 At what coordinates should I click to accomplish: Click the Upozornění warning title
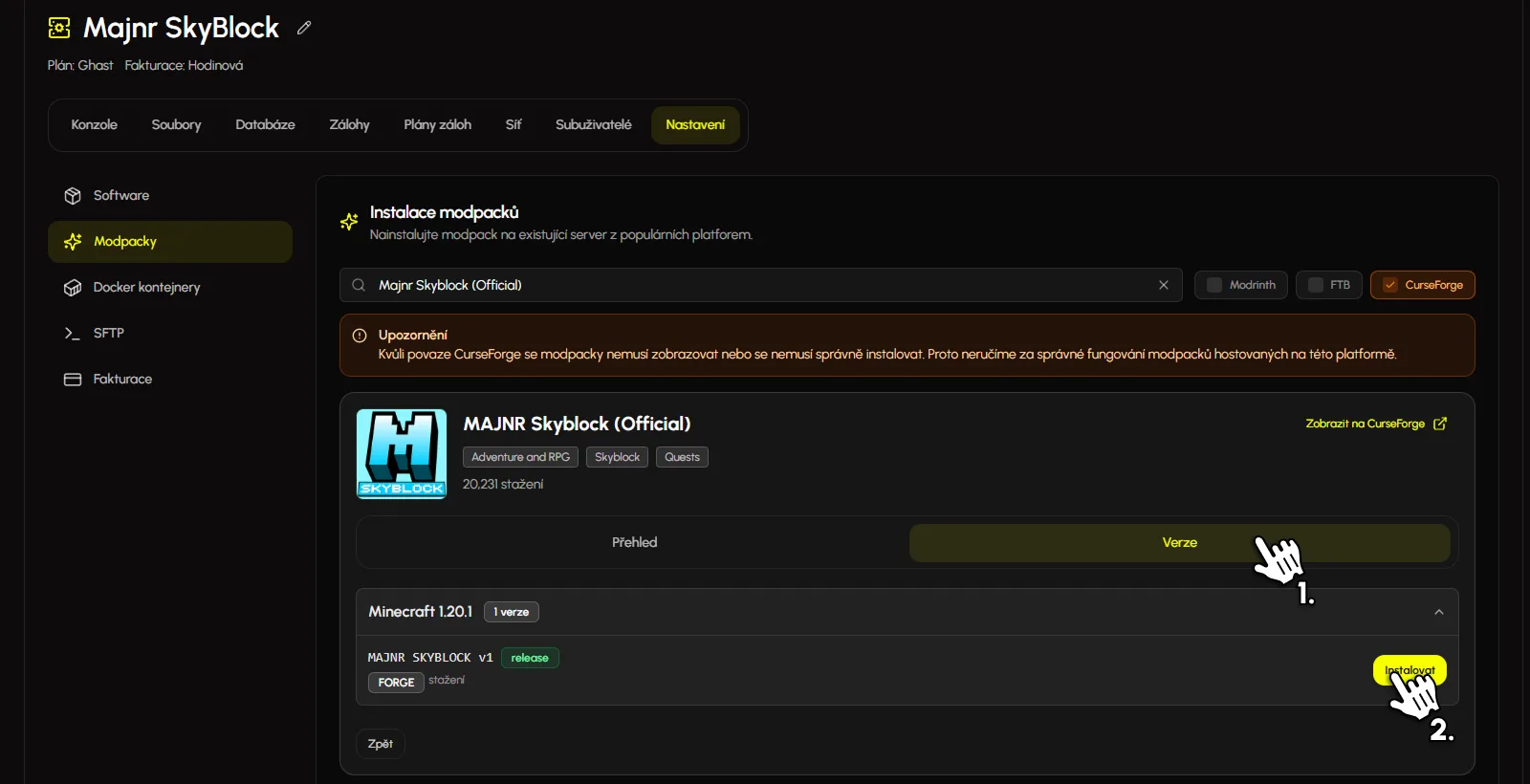coord(412,336)
